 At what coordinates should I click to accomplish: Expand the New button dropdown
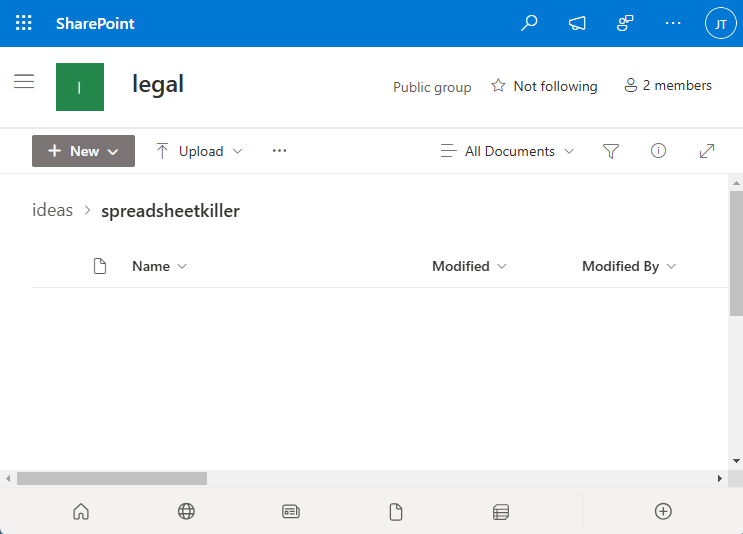(x=83, y=151)
